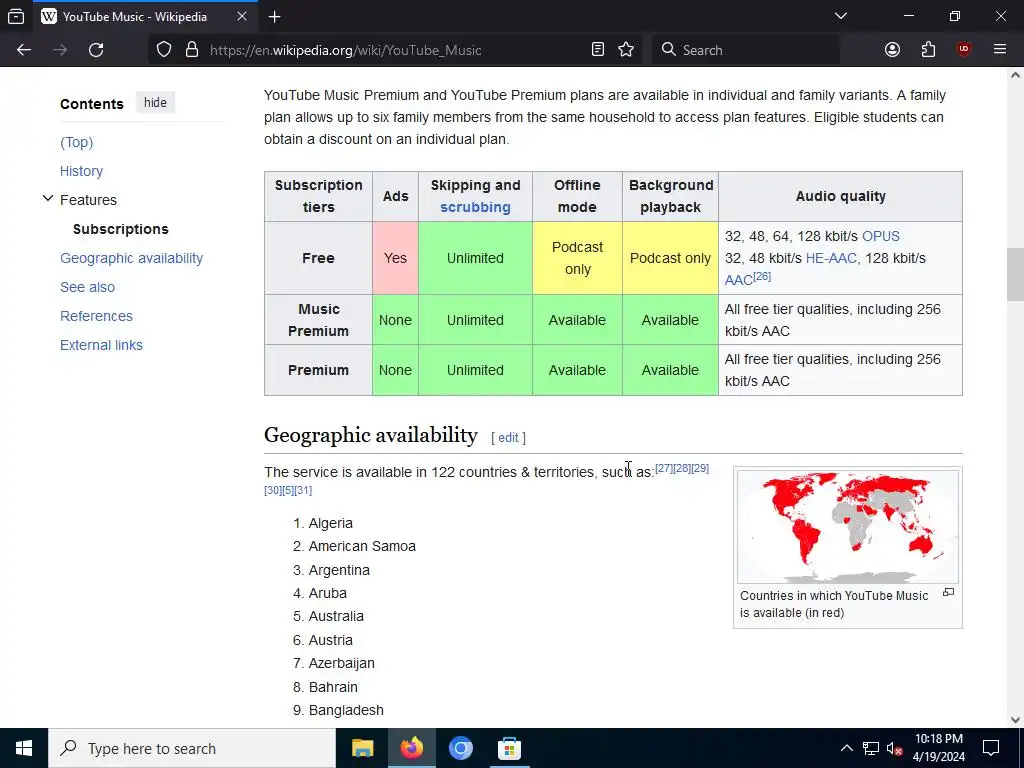Click 'American Samoa' in the country list
The height and width of the screenshot is (768, 1024).
(362, 546)
